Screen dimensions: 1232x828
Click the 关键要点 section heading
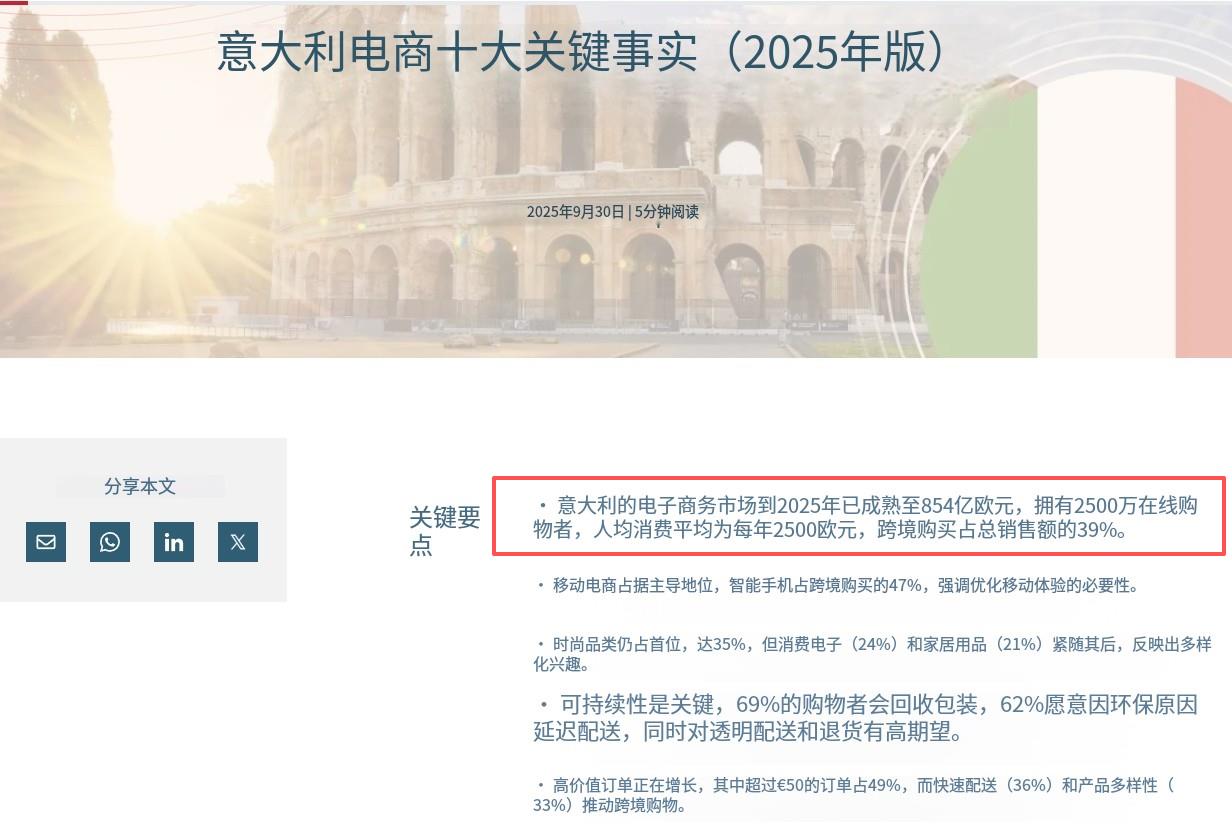[x=445, y=531]
